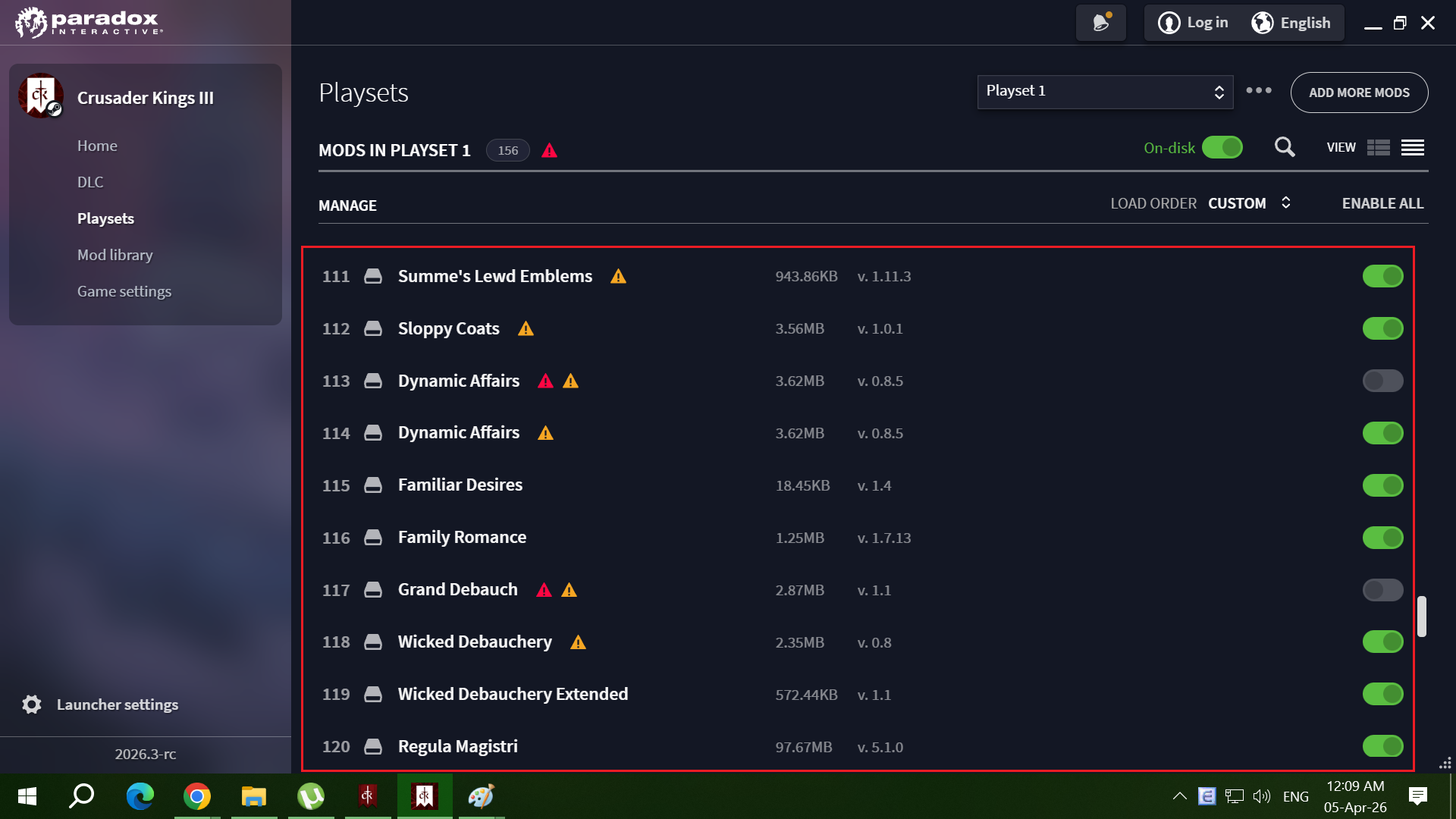Disable Sloppy Coats mod toggle
Viewport: 1456px width, 819px height.
1382,328
